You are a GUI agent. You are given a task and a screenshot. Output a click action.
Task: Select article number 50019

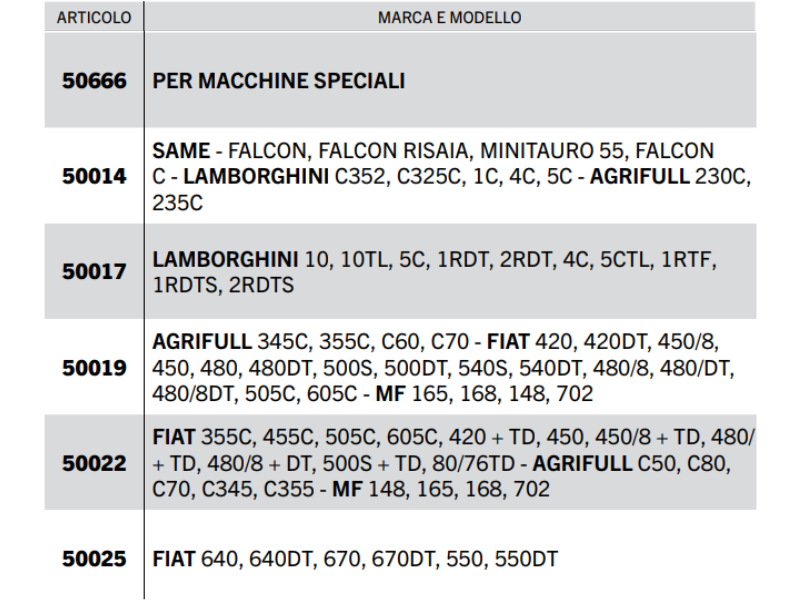(x=94, y=368)
